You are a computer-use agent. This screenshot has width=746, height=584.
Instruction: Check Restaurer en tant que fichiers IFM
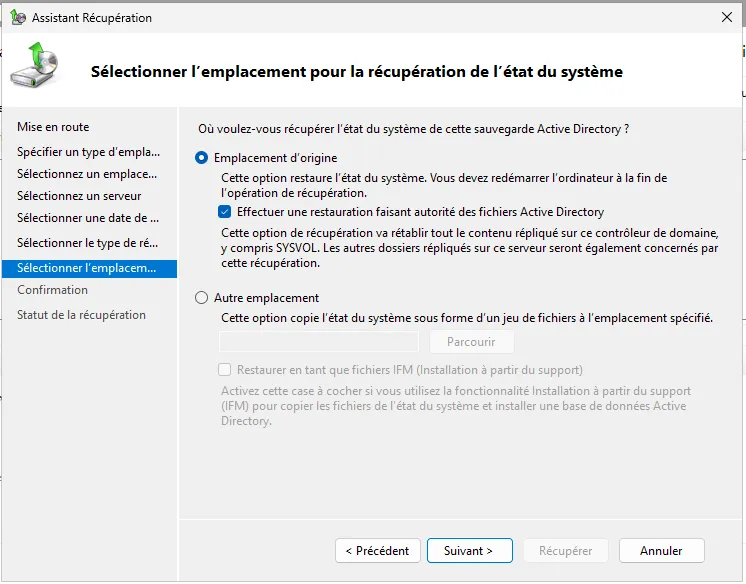tap(225, 370)
